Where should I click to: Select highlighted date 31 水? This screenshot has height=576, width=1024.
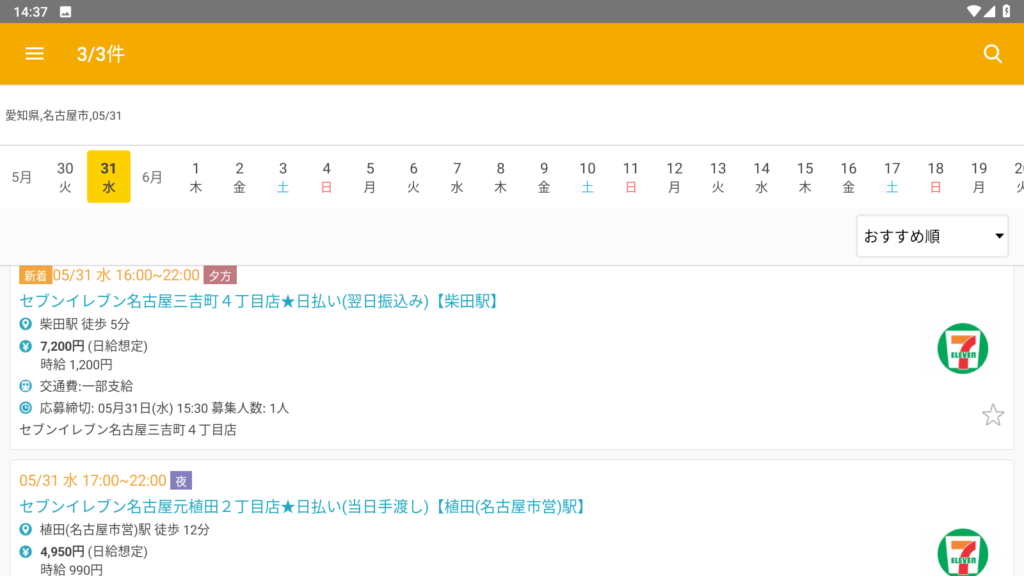(x=108, y=177)
